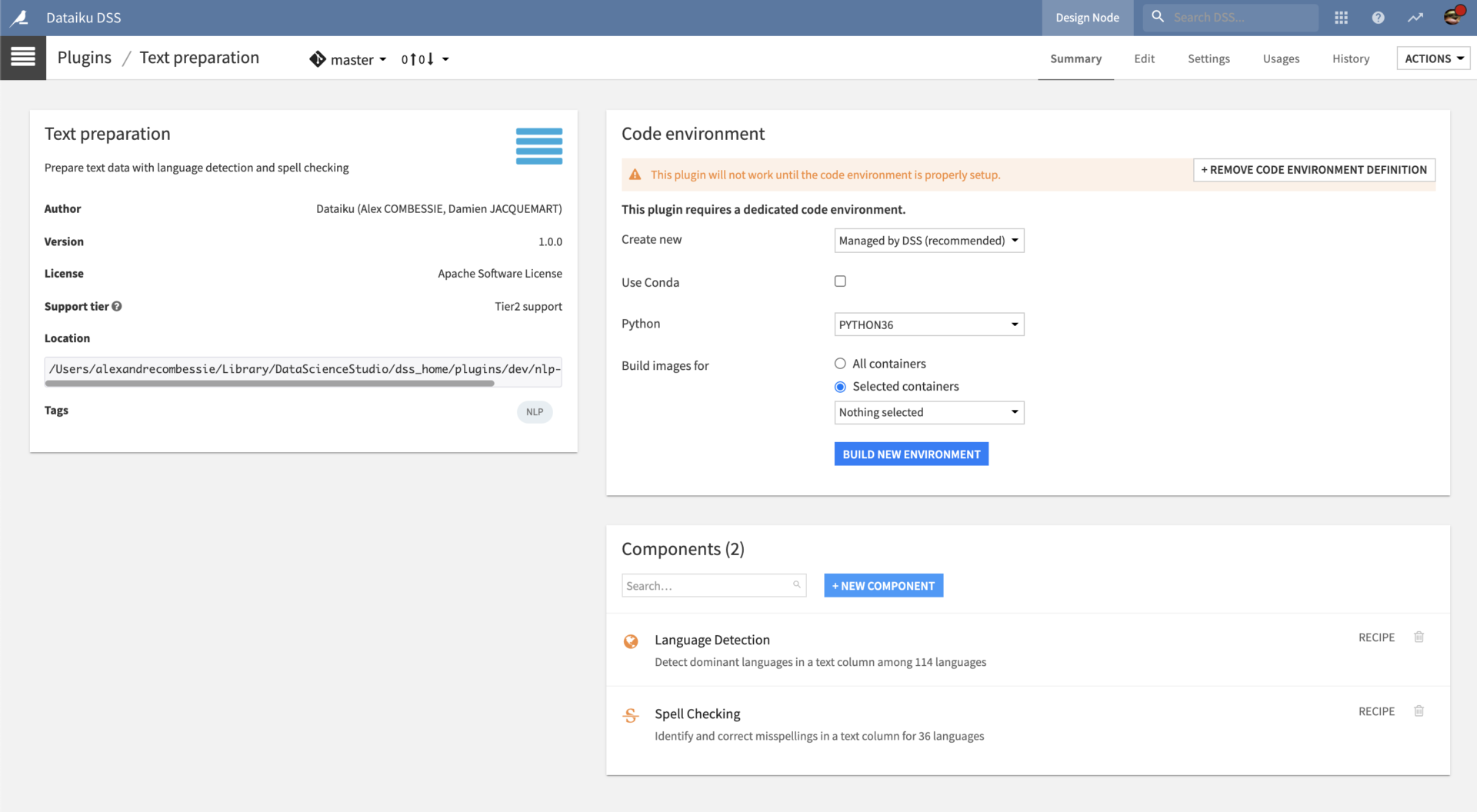Open the activity trend icon
1477x812 pixels.
point(1415,18)
